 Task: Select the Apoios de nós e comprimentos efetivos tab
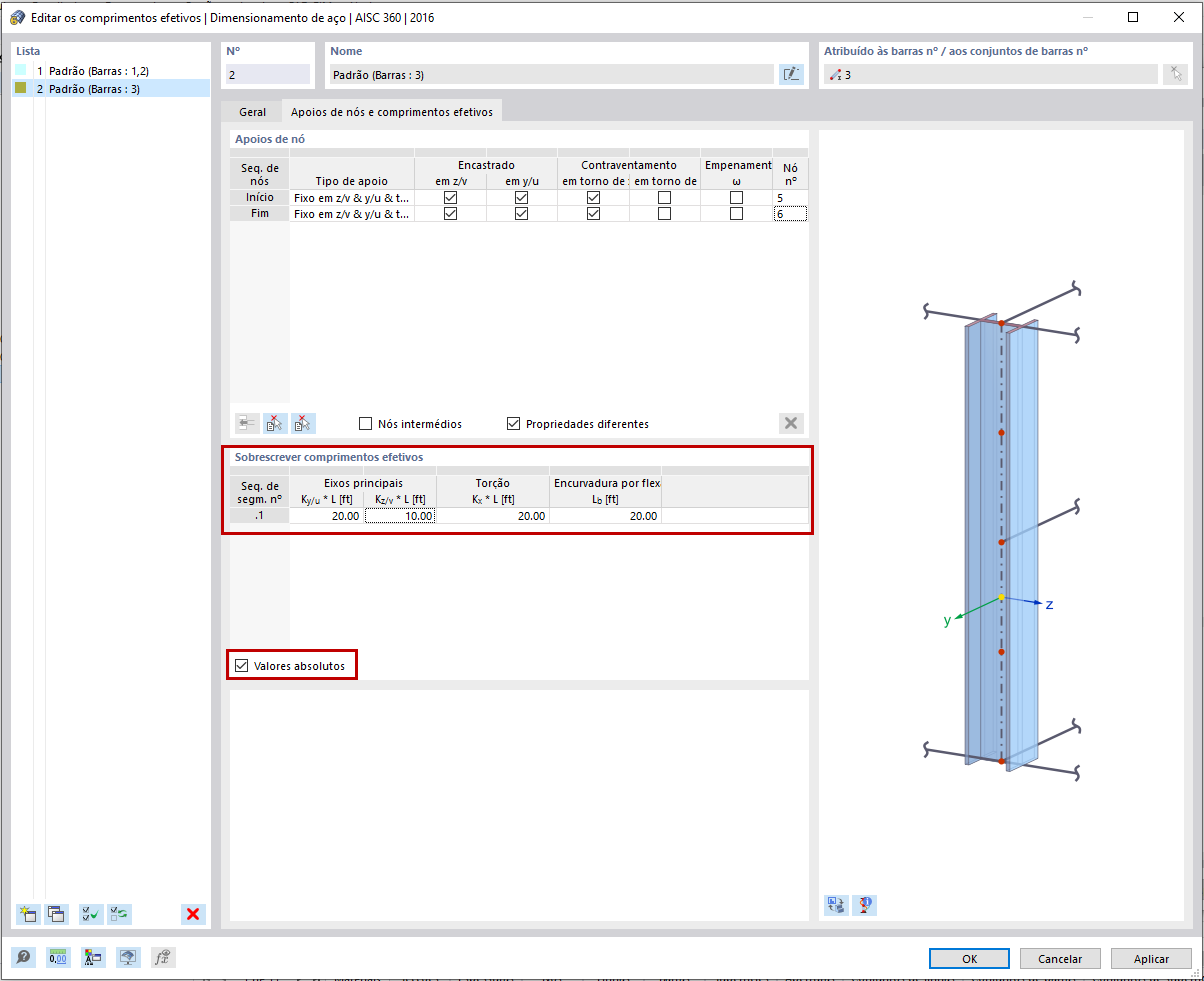pyautogui.click(x=392, y=112)
